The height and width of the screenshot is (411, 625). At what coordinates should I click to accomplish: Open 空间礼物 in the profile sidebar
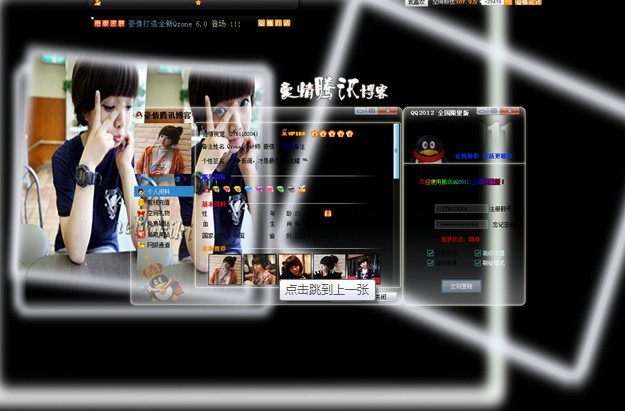point(155,213)
